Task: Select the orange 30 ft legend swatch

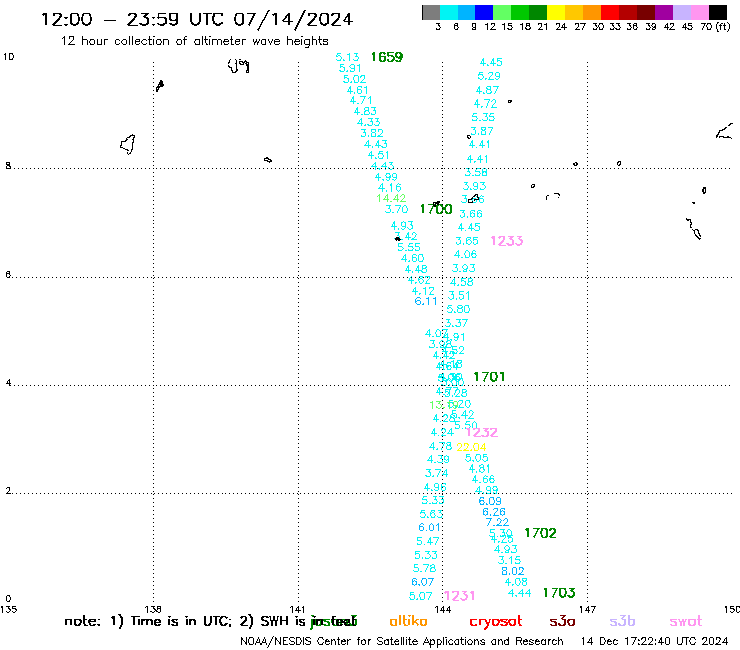Action: click(x=592, y=12)
